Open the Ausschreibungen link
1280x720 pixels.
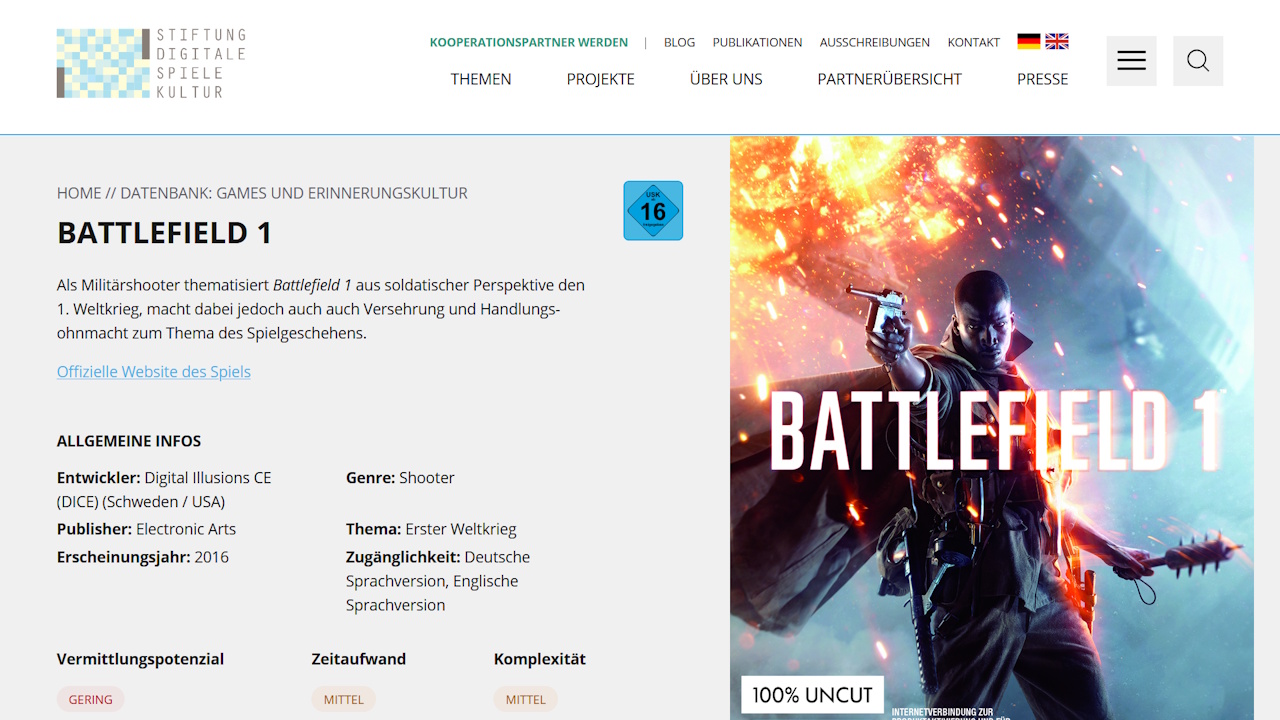(x=875, y=42)
